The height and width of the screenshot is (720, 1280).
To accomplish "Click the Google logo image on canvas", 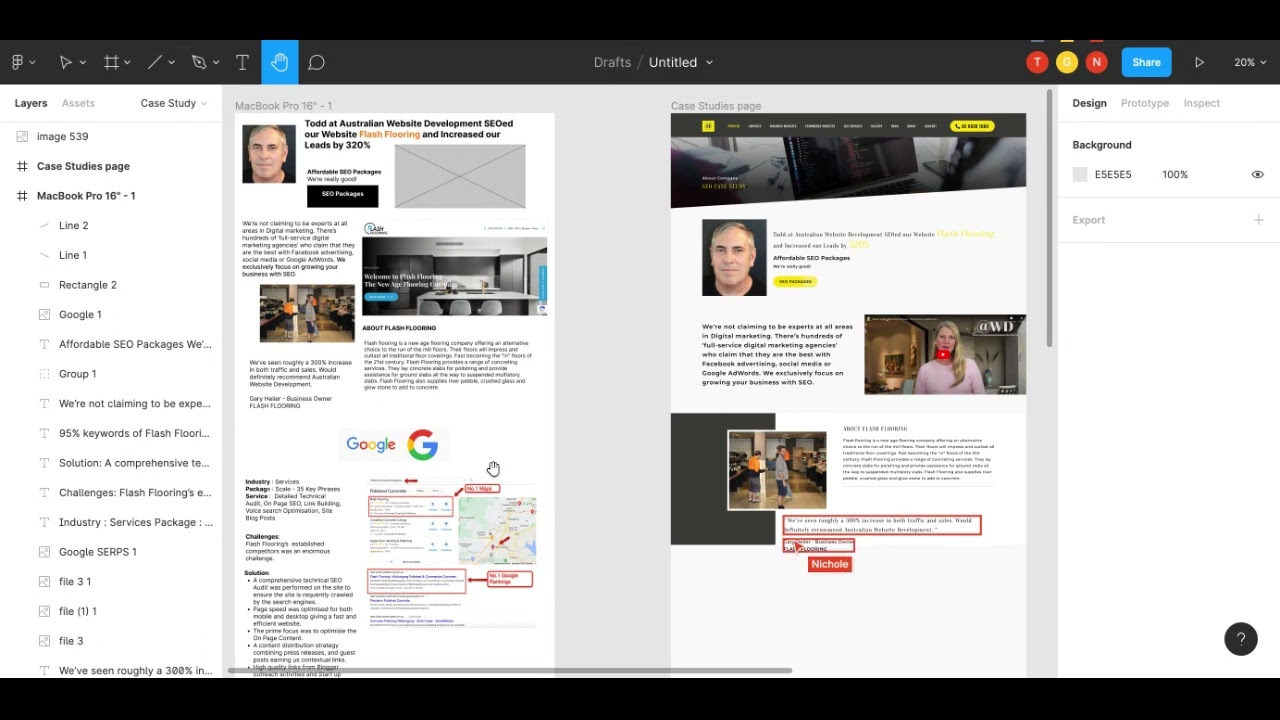I will click(392, 445).
